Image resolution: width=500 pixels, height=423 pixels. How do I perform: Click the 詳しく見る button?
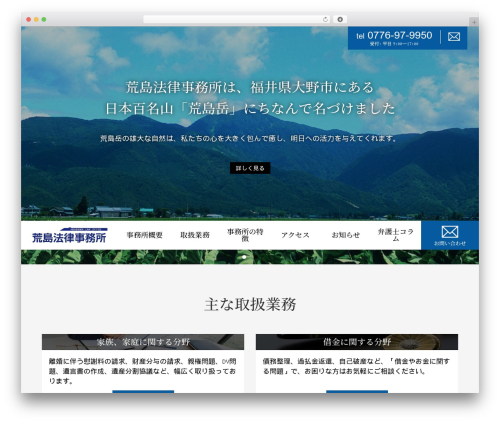pyautogui.click(x=250, y=168)
